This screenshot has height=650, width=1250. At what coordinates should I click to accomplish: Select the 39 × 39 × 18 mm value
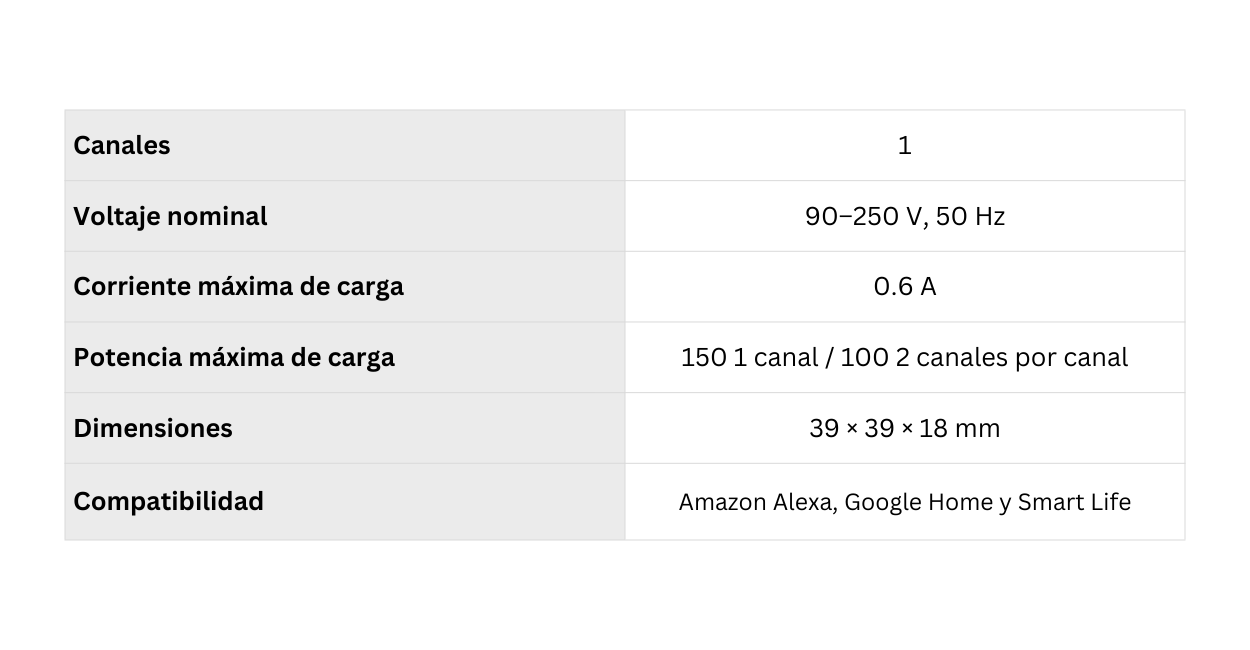(904, 429)
